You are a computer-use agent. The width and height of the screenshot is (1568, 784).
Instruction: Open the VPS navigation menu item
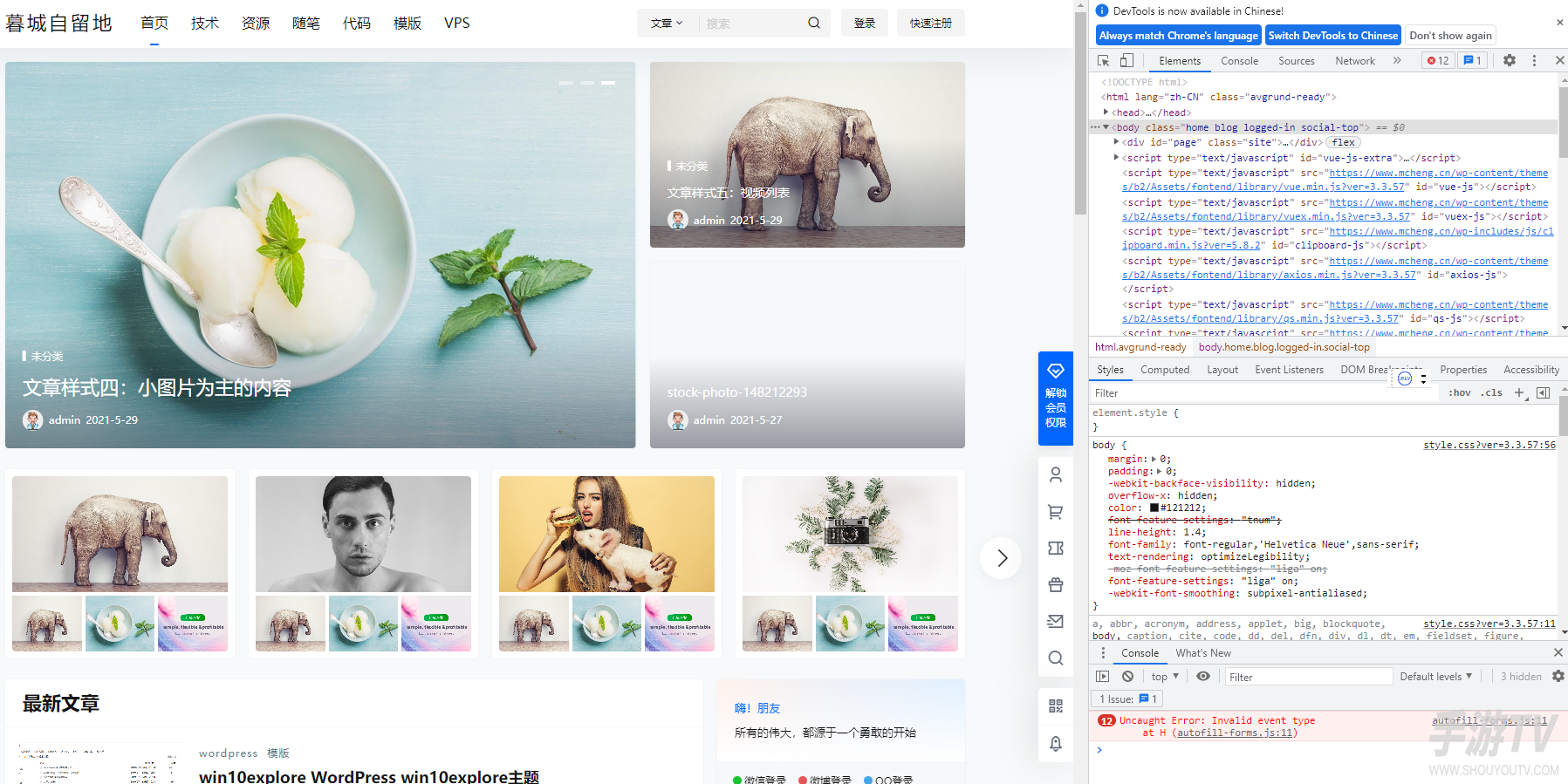[456, 23]
